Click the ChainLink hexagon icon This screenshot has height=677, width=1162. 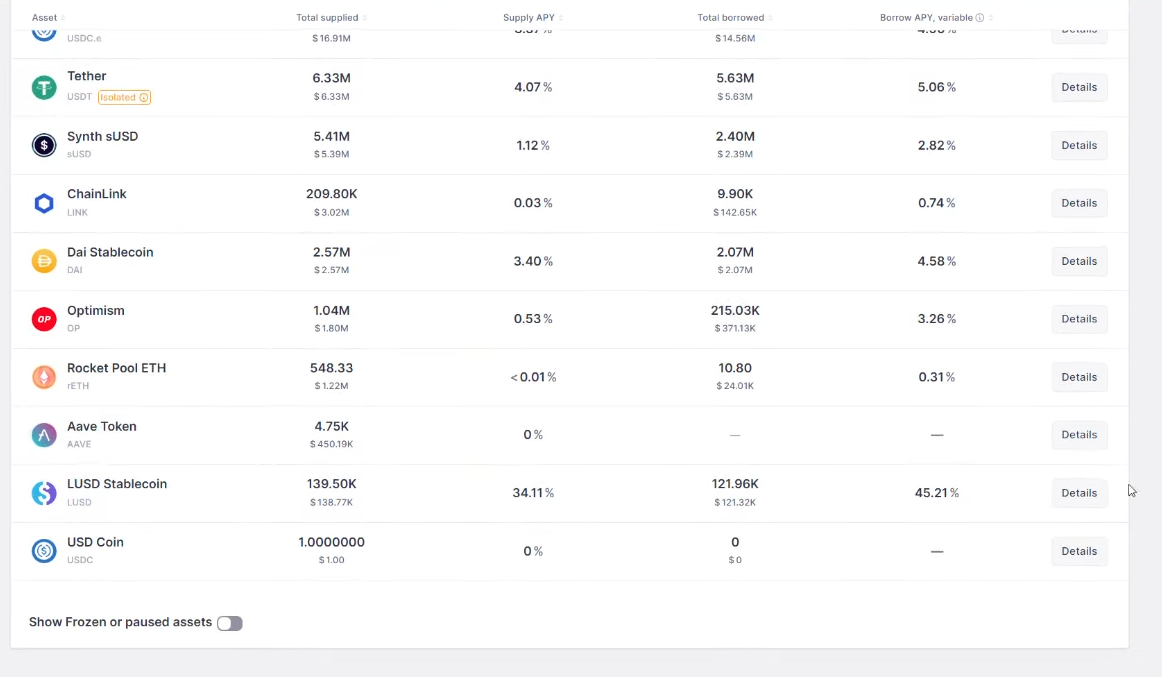tap(44, 203)
